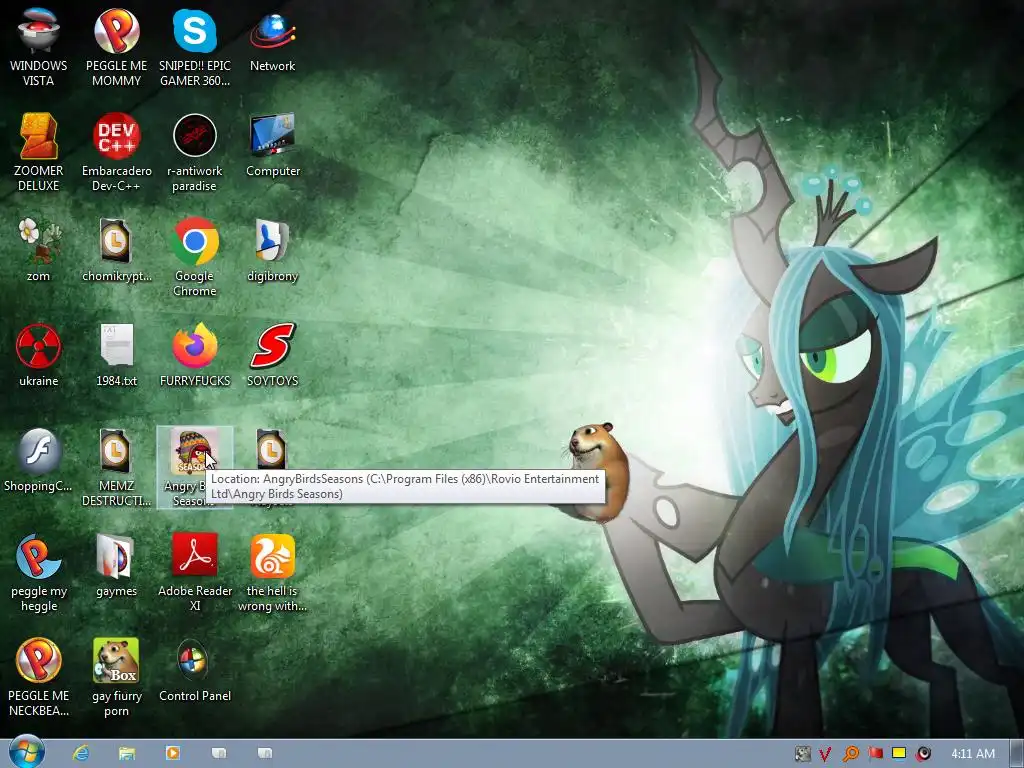Open the UC Browser icon labeled the hell is wrong
The width and height of the screenshot is (1024, 768).
coord(272,572)
